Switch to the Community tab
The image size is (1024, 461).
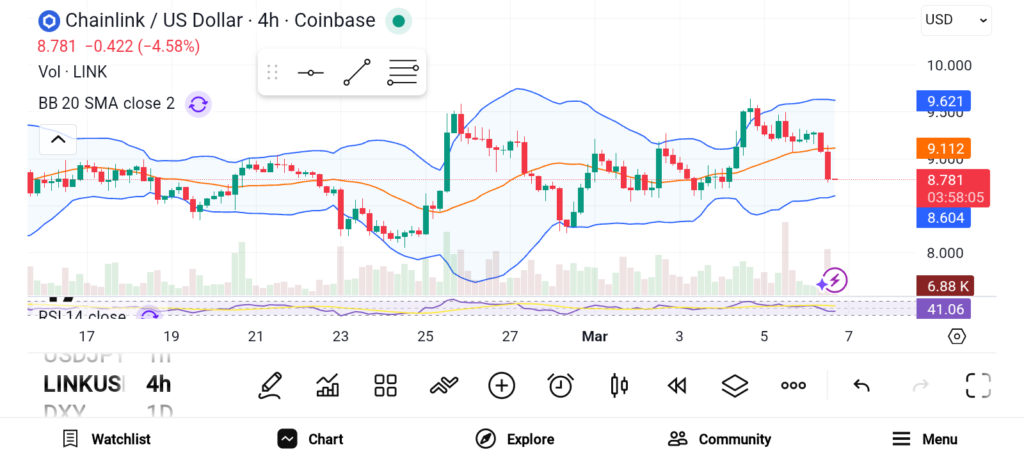720,439
